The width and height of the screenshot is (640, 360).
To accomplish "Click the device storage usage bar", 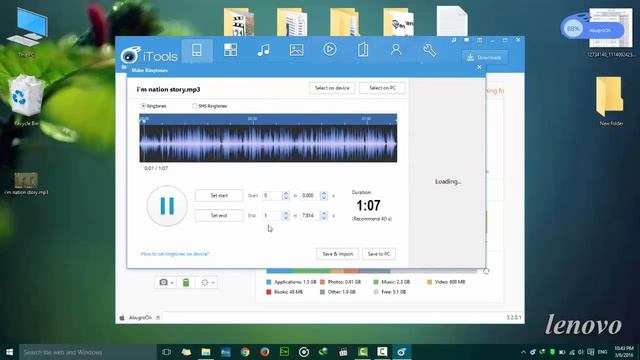I will click(371, 271).
